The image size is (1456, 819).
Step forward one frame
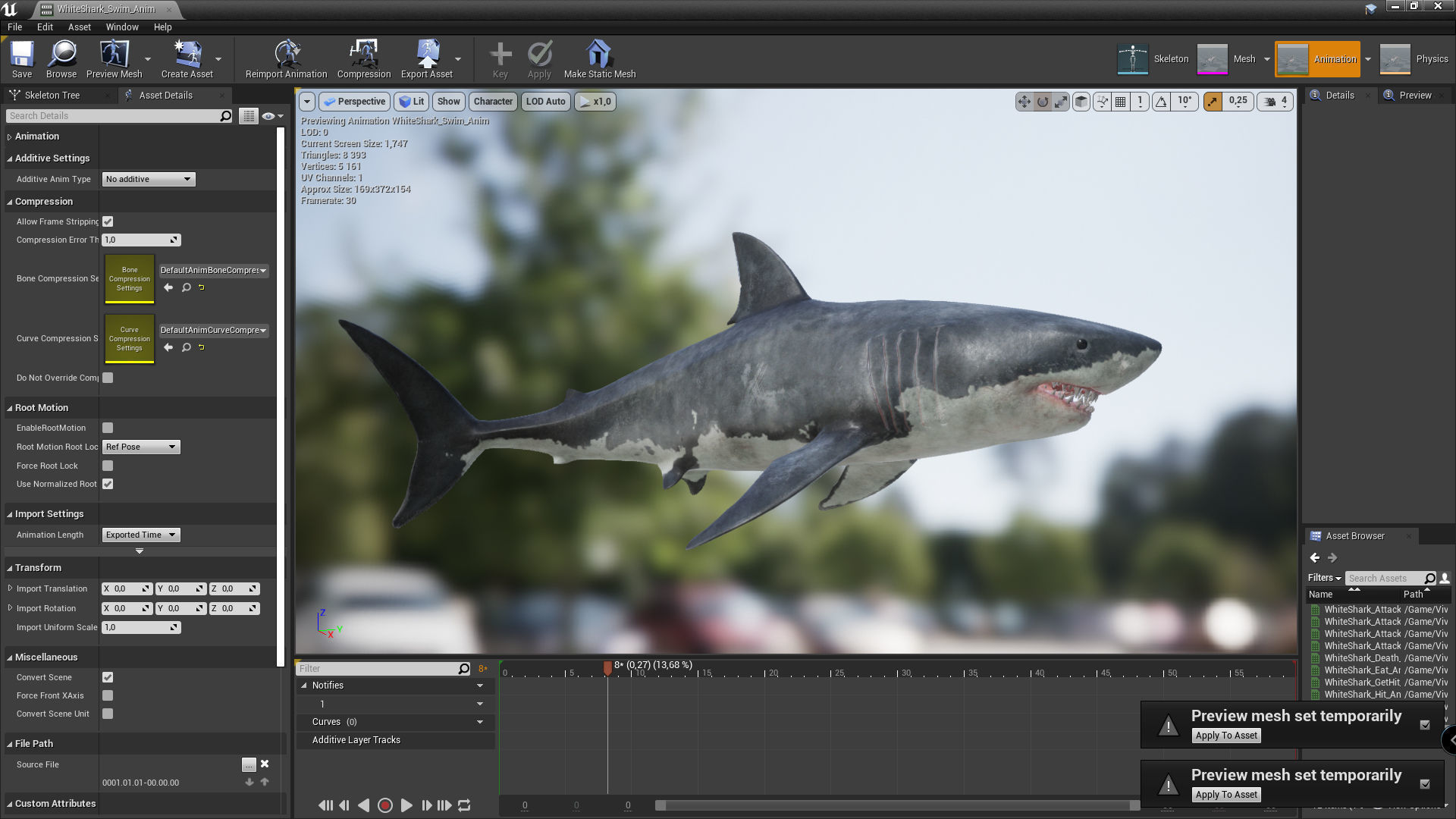pos(426,805)
